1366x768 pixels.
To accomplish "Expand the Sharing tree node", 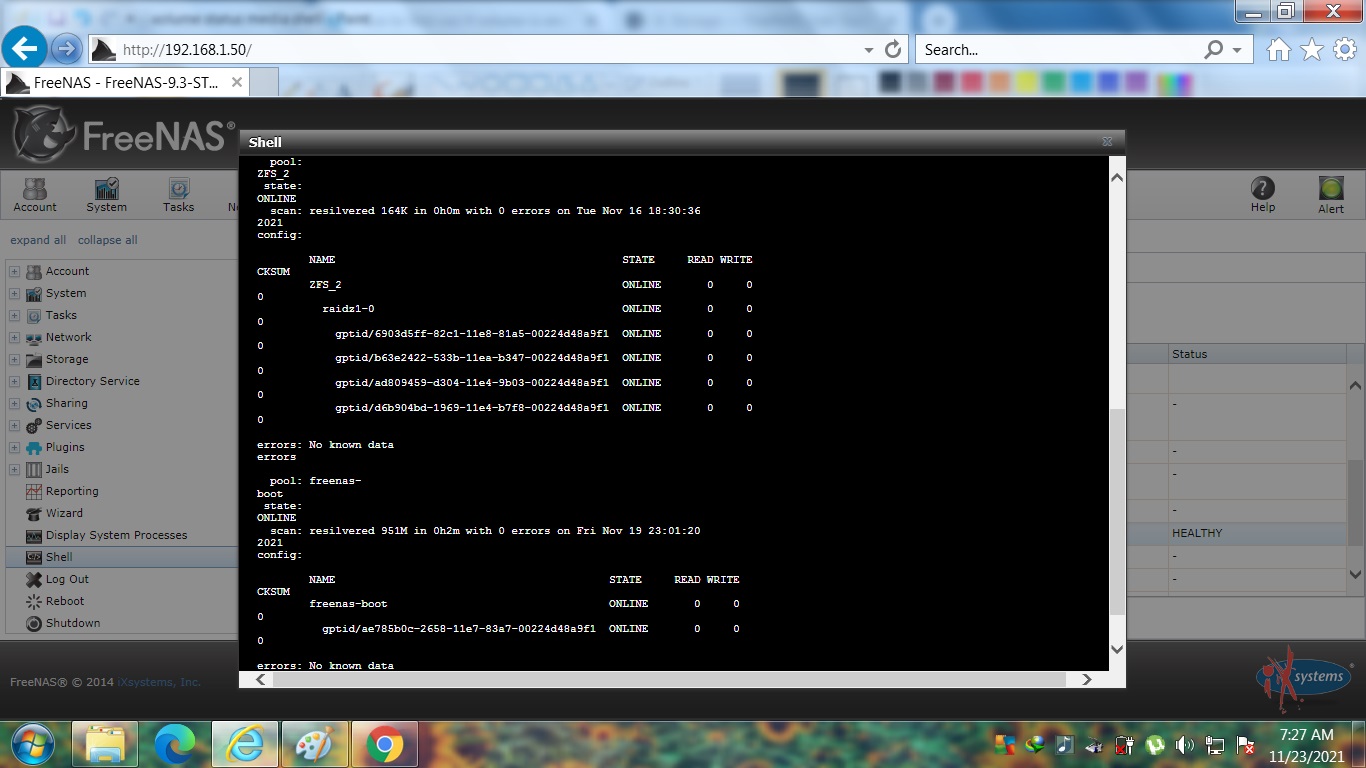I will 14,403.
